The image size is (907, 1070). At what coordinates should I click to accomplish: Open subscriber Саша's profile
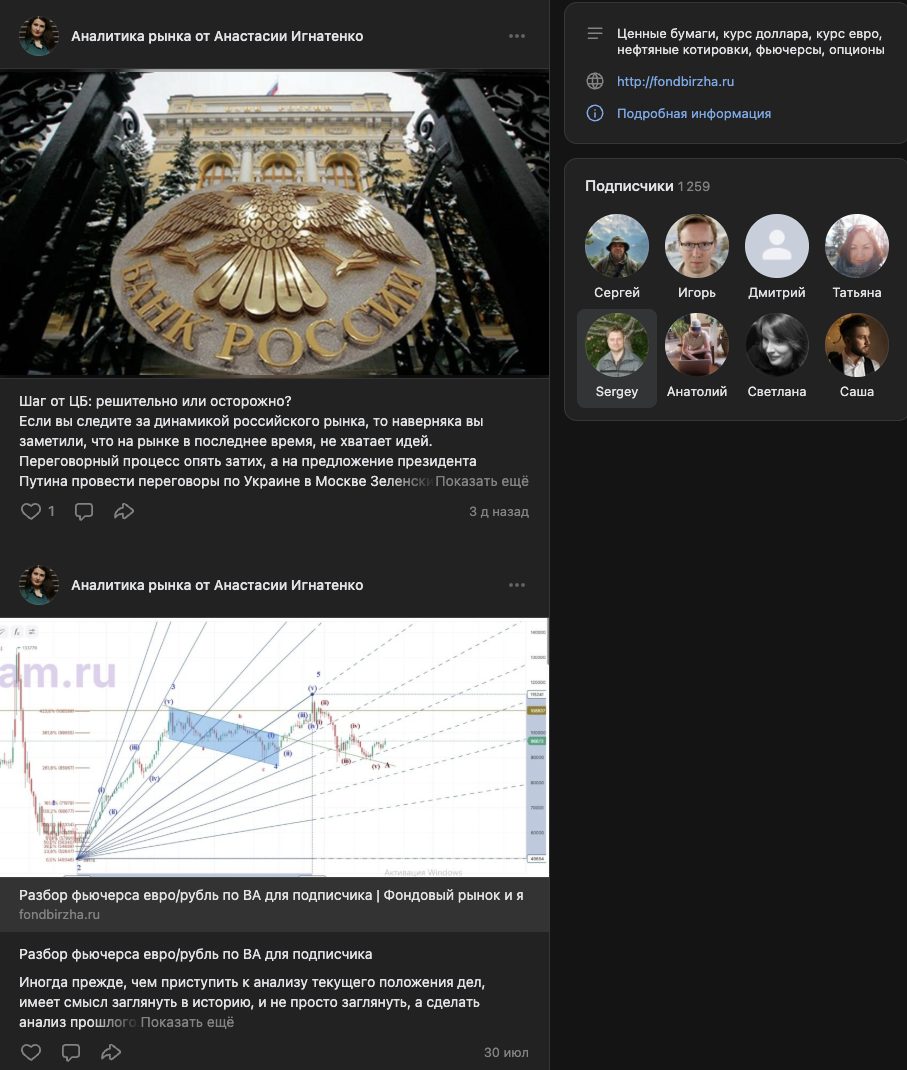856,357
